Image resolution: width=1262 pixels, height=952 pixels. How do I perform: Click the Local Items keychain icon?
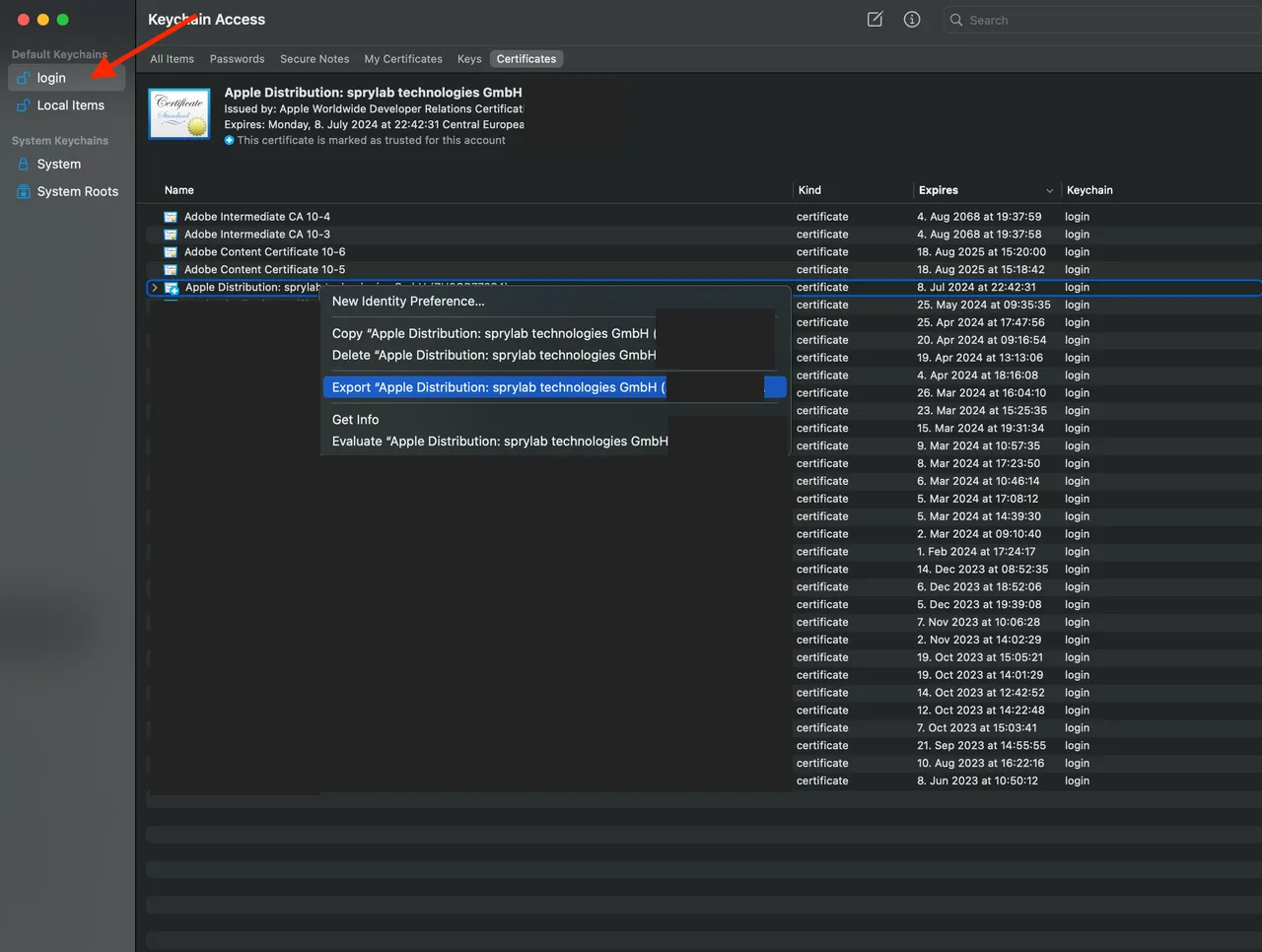[23, 105]
